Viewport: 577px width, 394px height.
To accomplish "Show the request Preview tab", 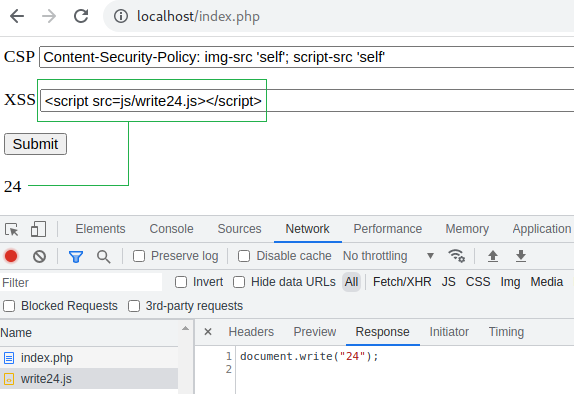I will tap(315, 332).
